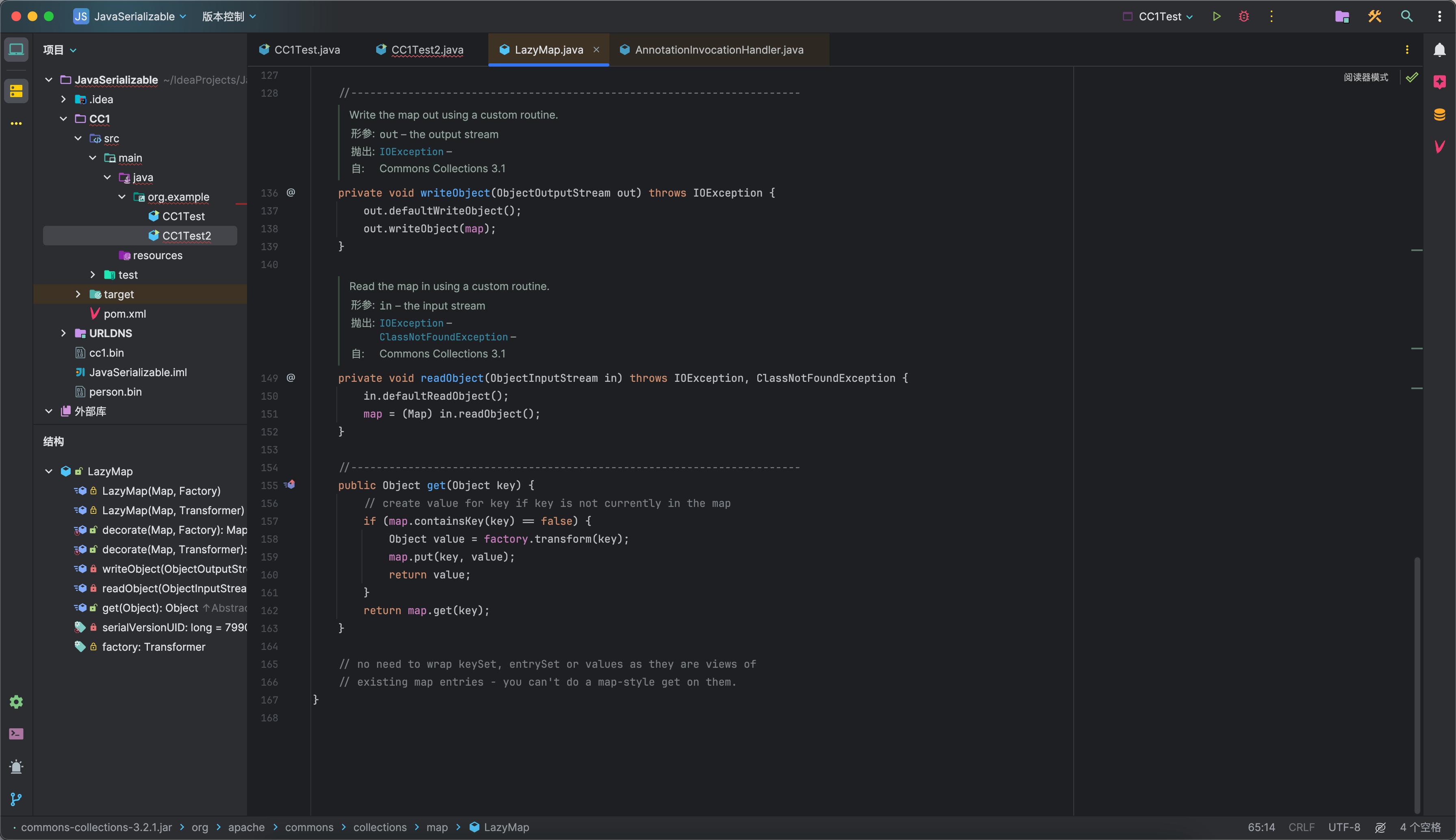The height and width of the screenshot is (840, 1456).
Task: Collapse the CC1 module folder
Action: (x=63, y=119)
